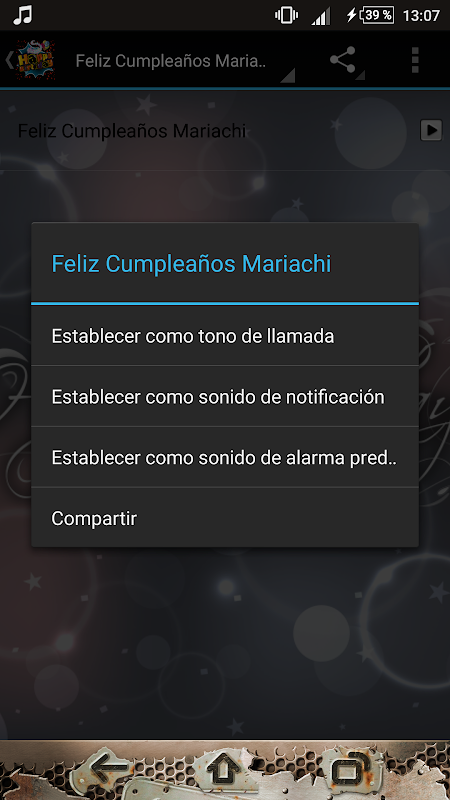Open the recent apps button
The width and height of the screenshot is (450, 800).
[350, 770]
